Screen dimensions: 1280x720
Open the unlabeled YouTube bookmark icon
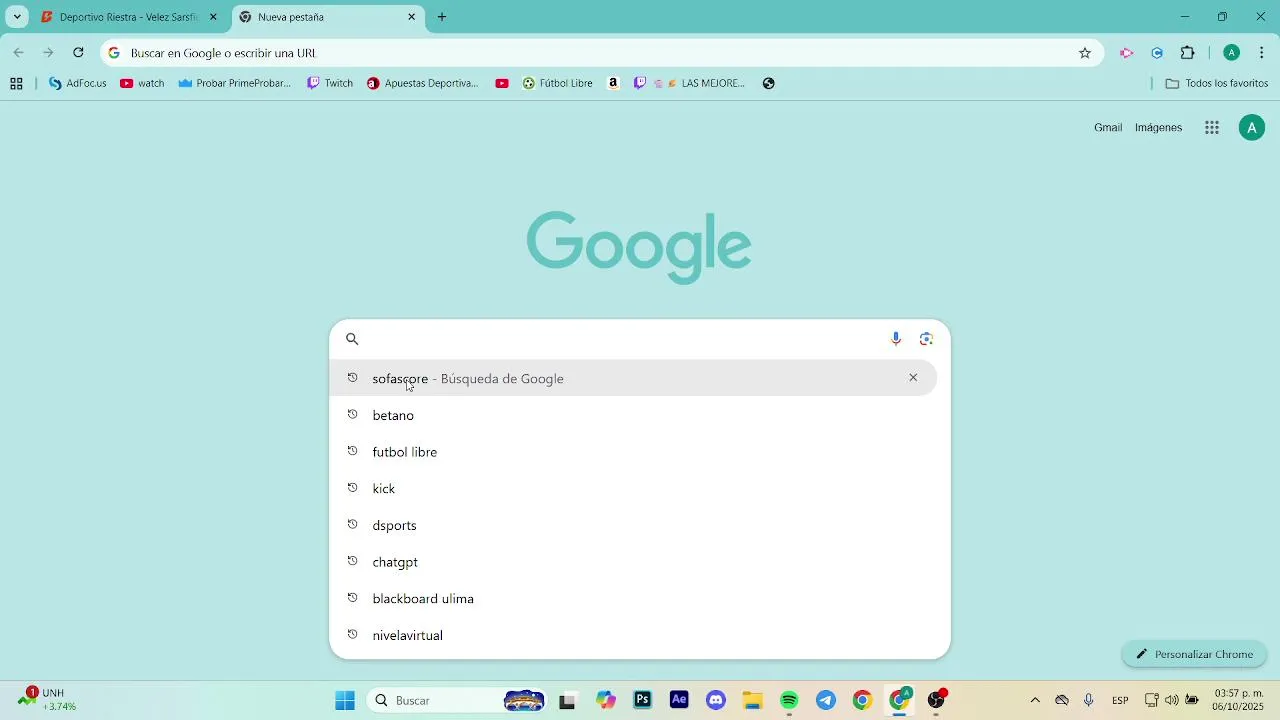[x=502, y=84]
